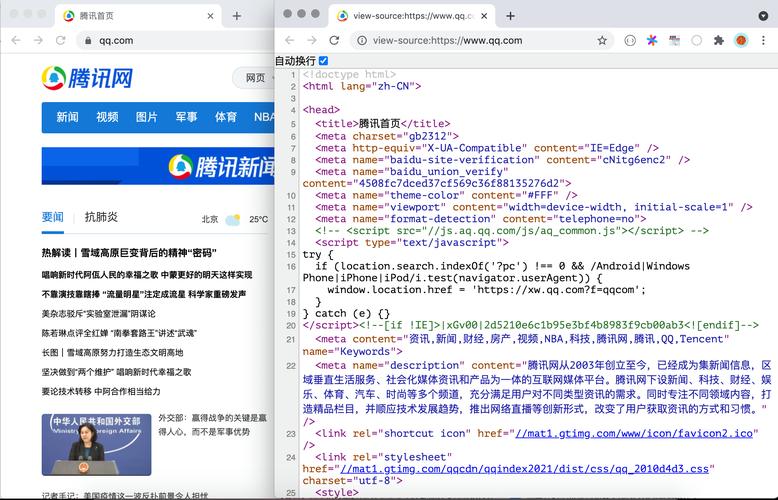This screenshot has width=778, height=500.
Task: Focus the qq.com address bar
Action: (x=176, y=41)
